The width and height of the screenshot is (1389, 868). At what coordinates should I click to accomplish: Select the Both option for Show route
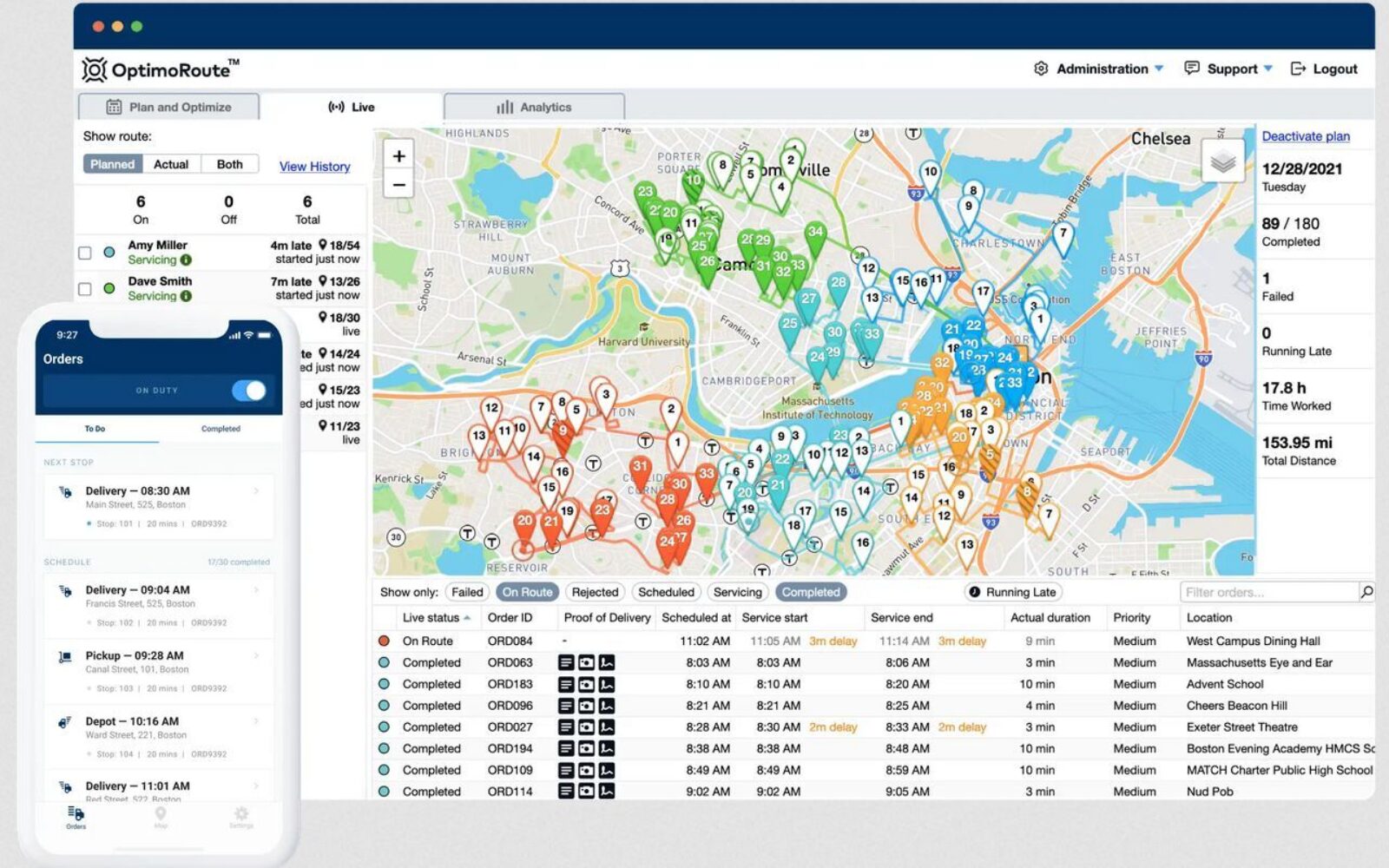(230, 164)
